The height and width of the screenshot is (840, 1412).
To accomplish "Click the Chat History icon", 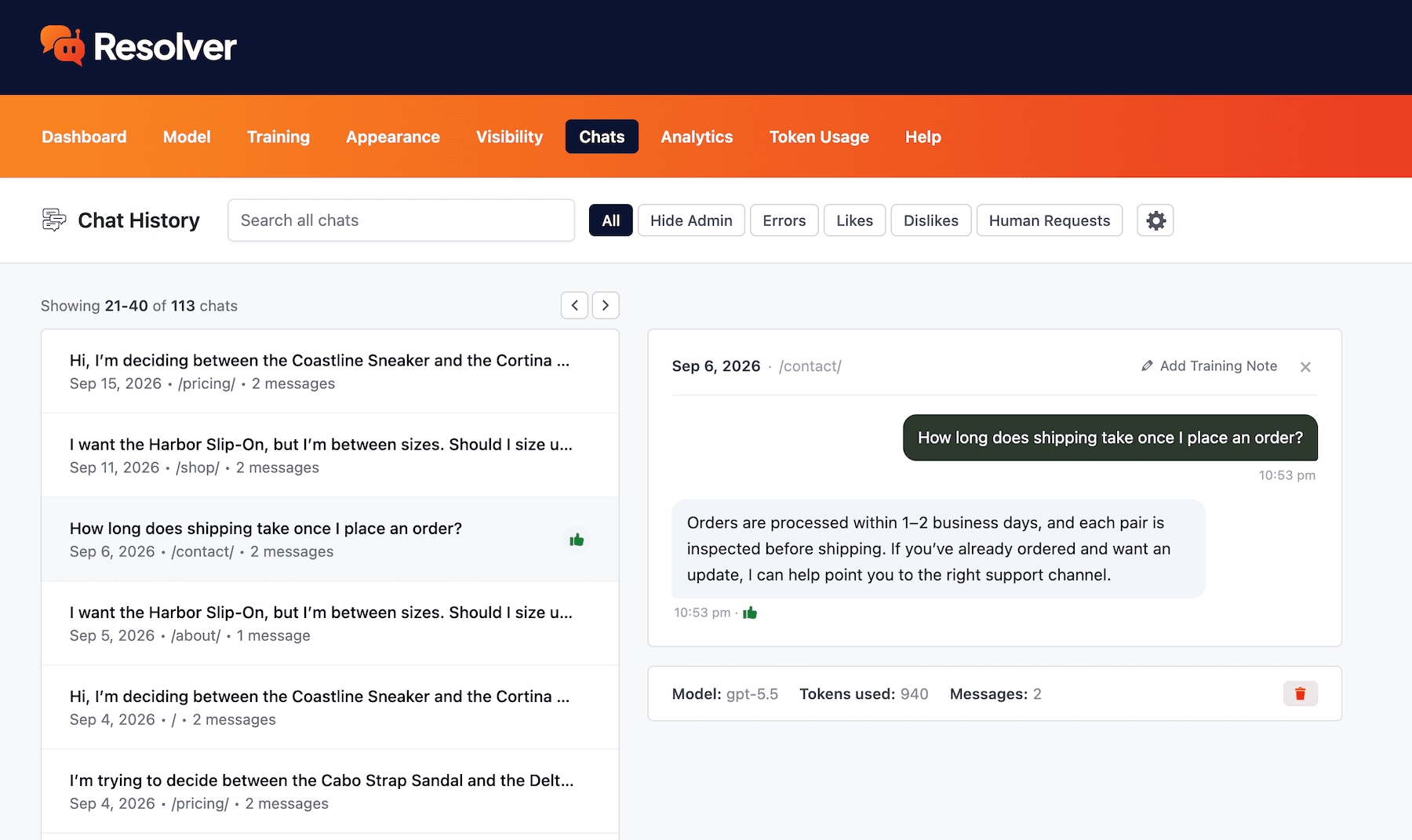I will 53,220.
